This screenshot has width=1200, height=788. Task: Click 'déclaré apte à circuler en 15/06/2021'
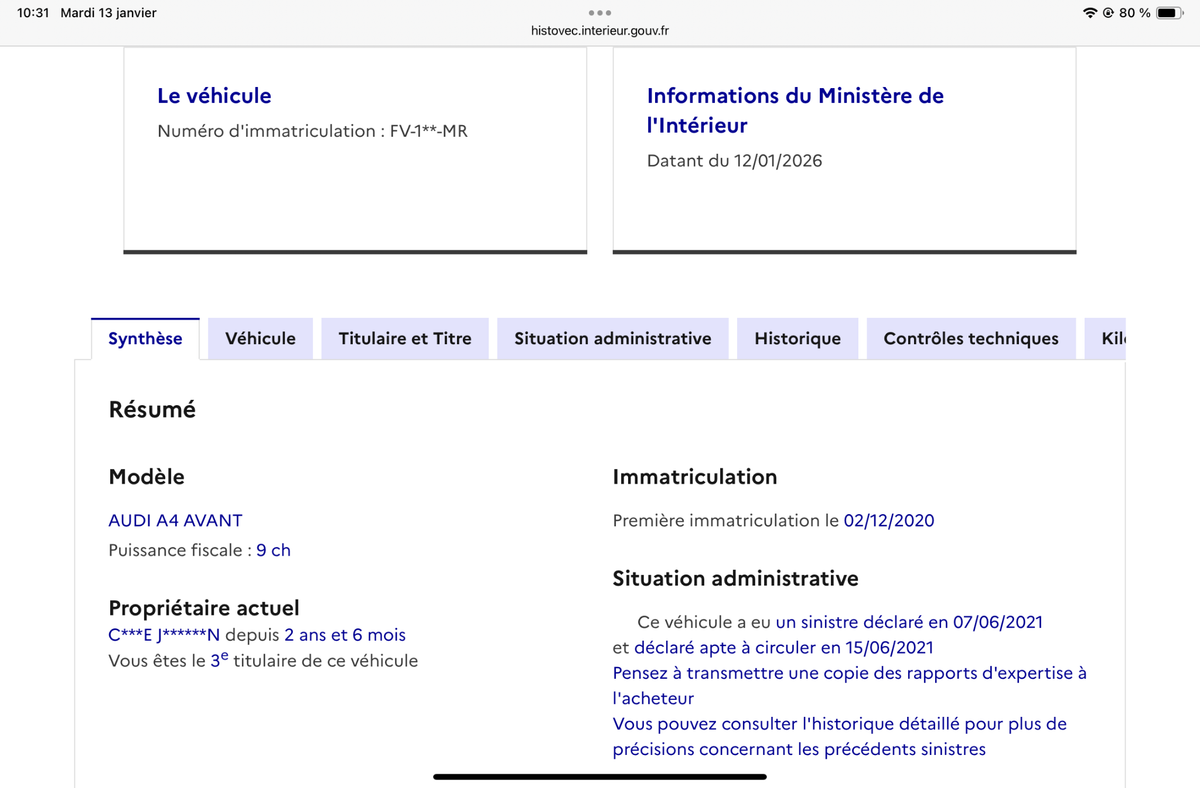783,647
